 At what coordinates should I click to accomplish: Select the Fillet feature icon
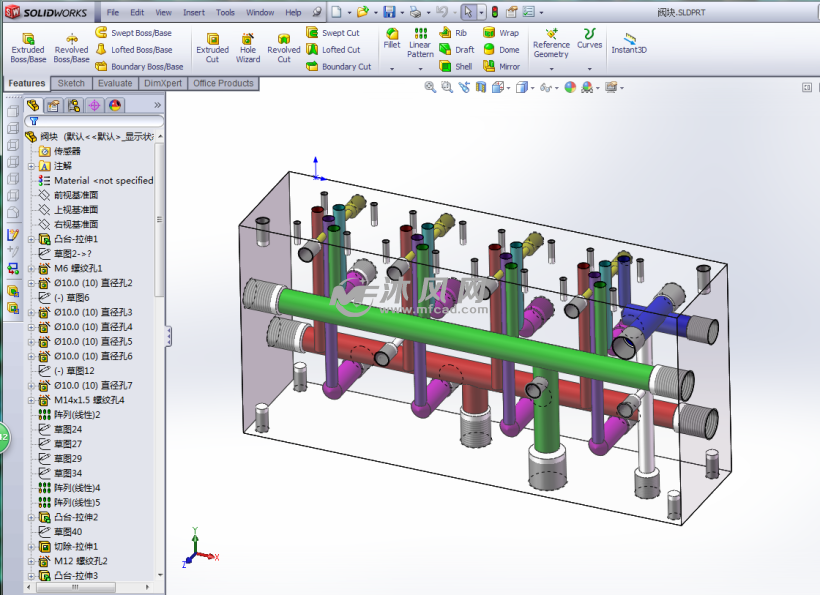(x=392, y=39)
